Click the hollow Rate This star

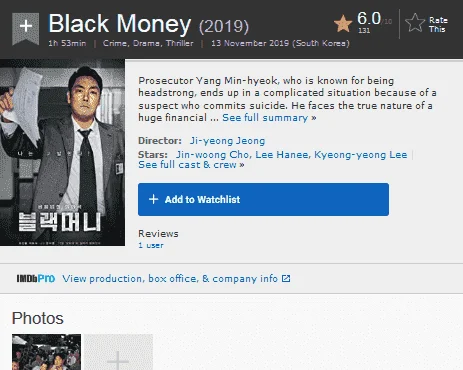click(415, 23)
